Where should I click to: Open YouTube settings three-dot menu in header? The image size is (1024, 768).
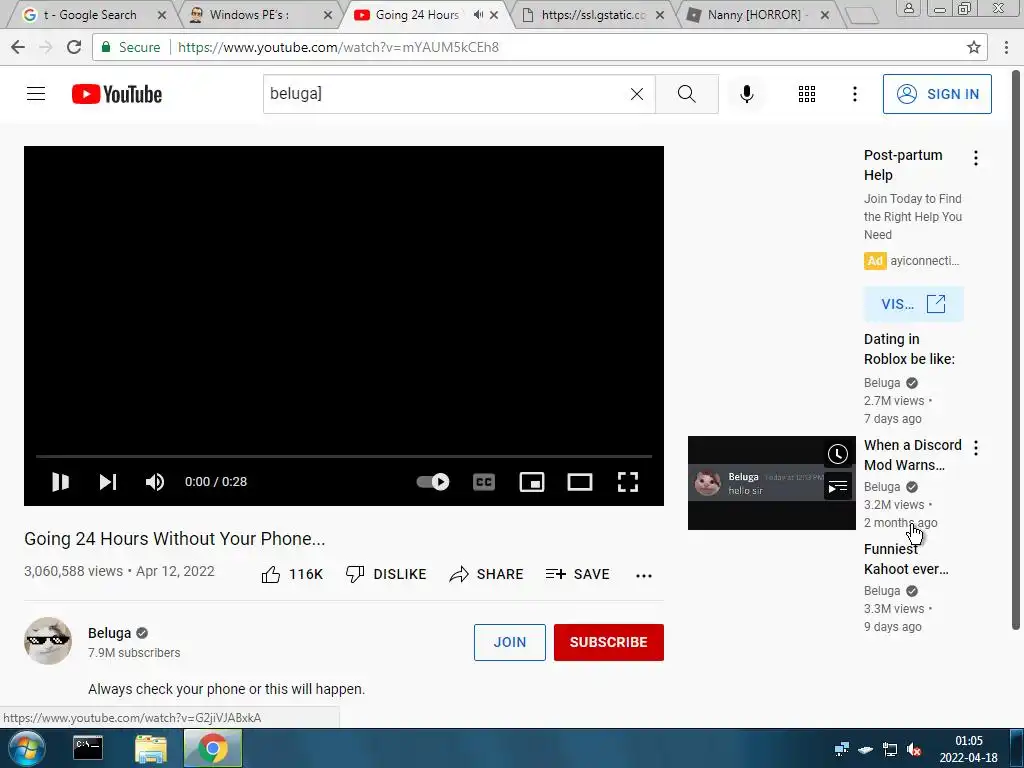[854, 94]
